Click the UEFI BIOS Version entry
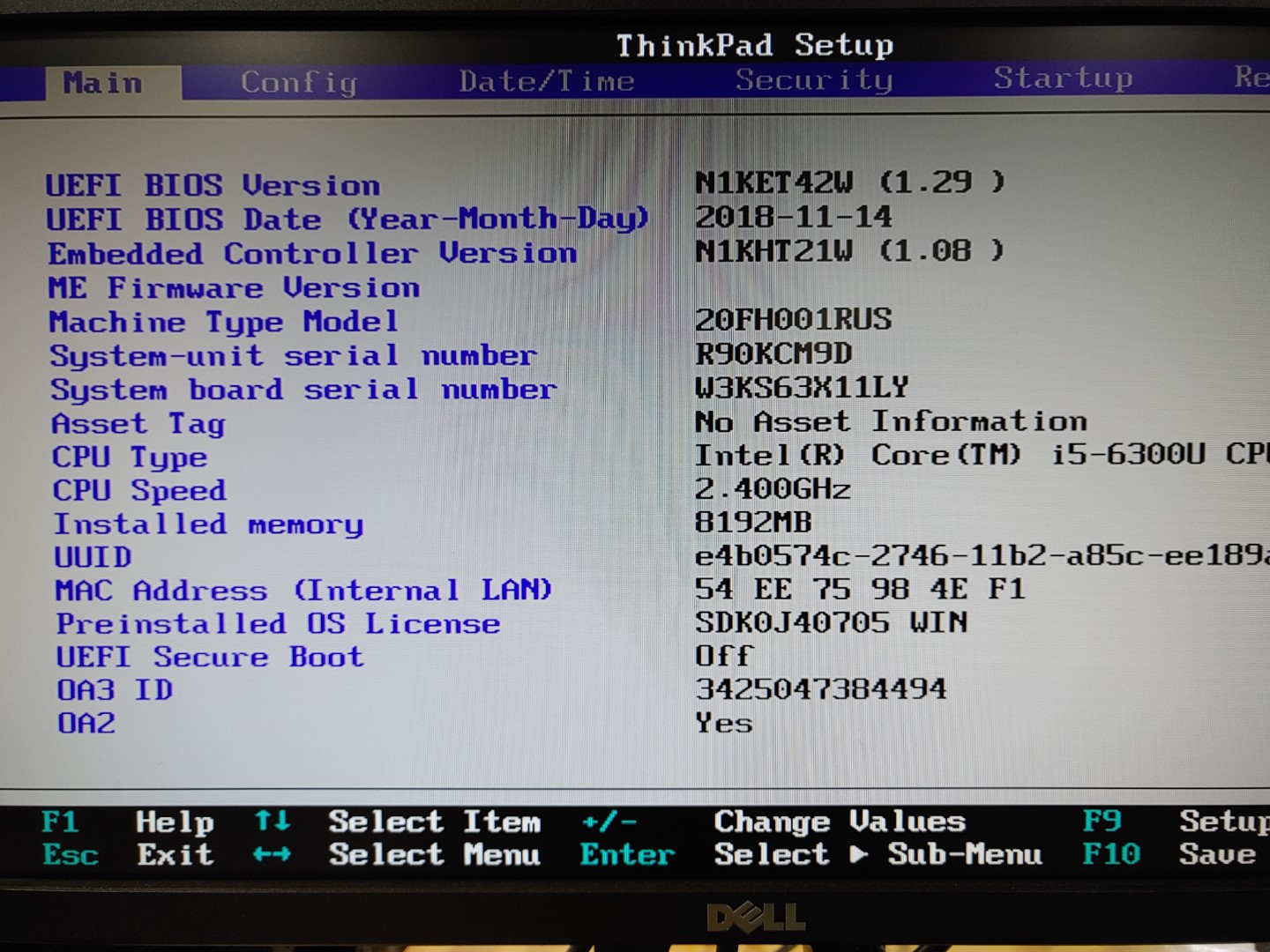Viewport: 1270px width, 952px height. tap(213, 185)
